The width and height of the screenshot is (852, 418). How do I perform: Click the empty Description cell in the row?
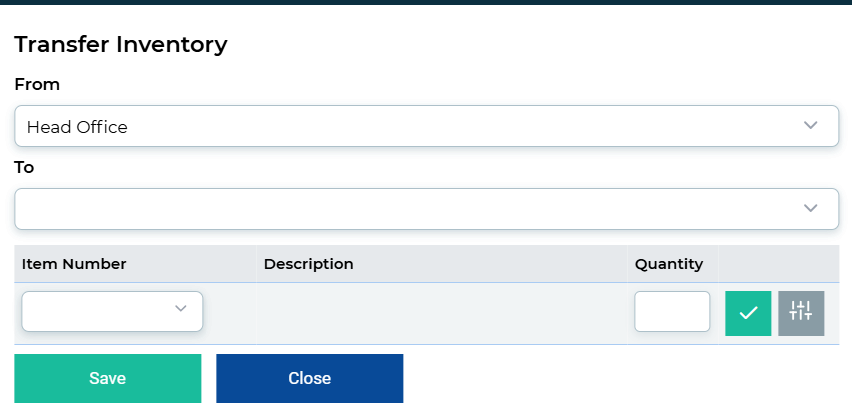pos(442,313)
